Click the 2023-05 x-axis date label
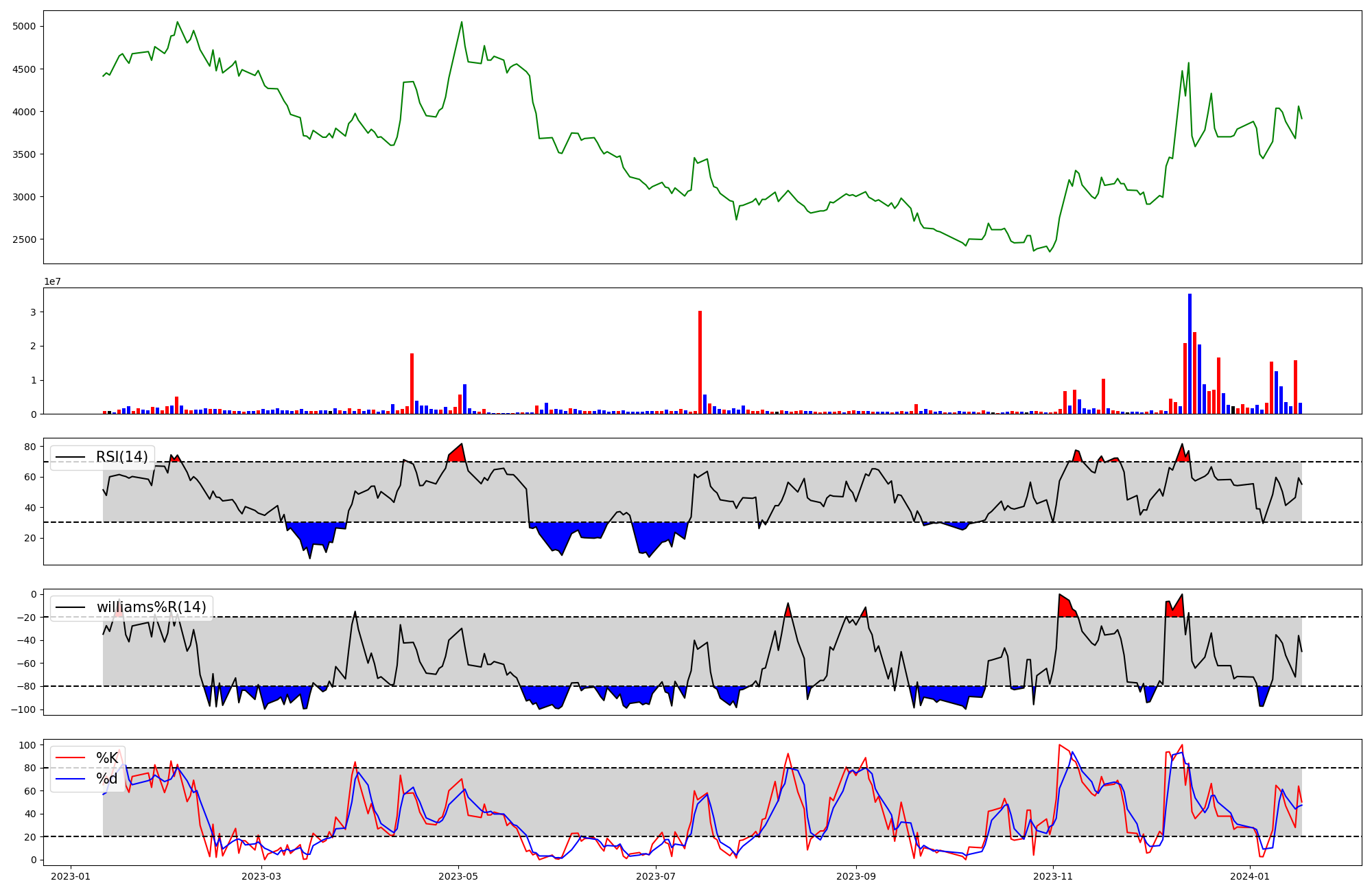The height and width of the screenshot is (892, 1372). coord(458,876)
